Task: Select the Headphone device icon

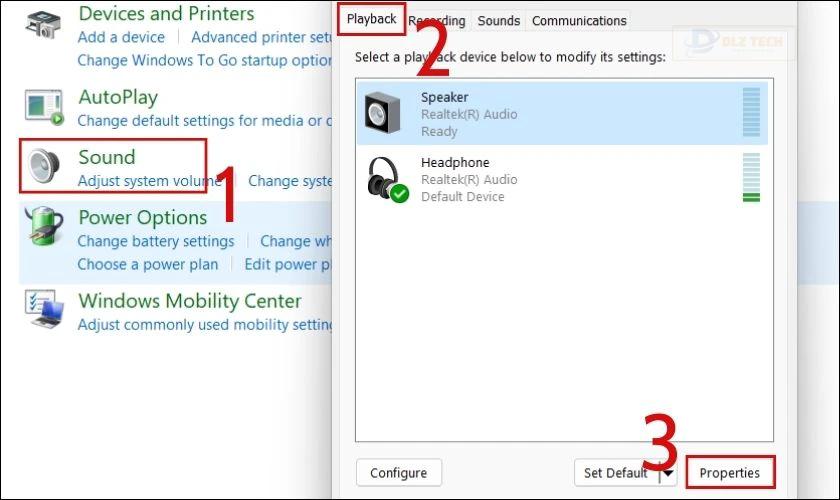Action: (x=387, y=179)
